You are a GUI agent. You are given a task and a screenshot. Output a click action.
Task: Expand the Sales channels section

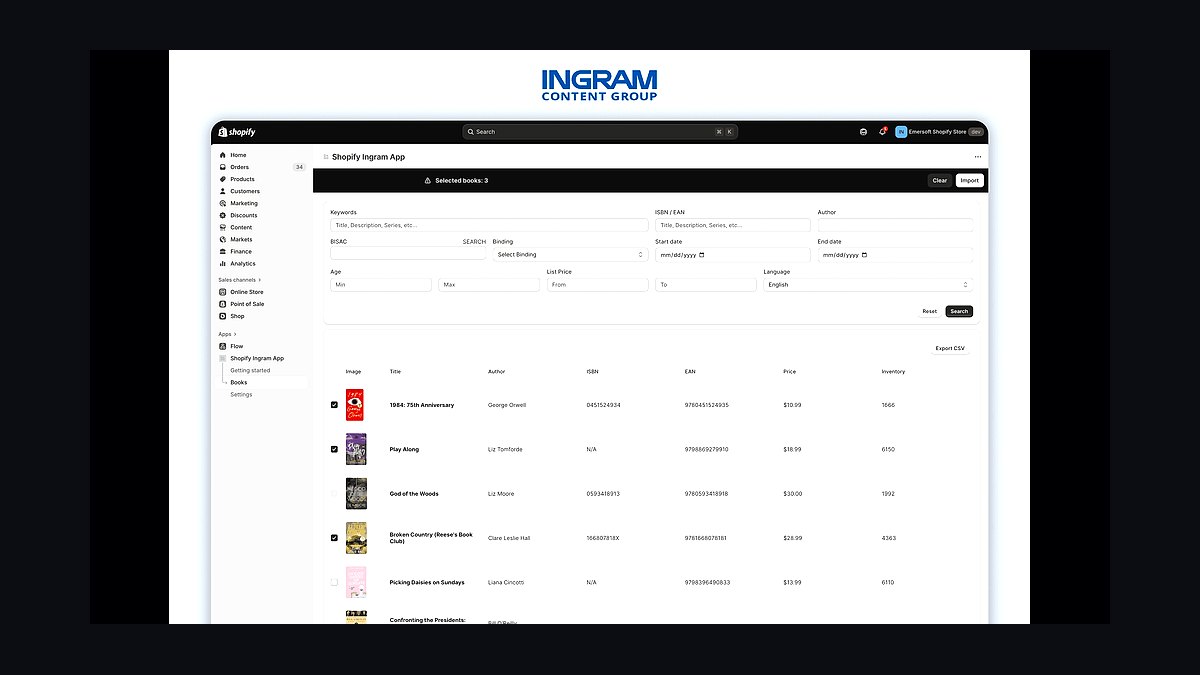tap(240, 280)
